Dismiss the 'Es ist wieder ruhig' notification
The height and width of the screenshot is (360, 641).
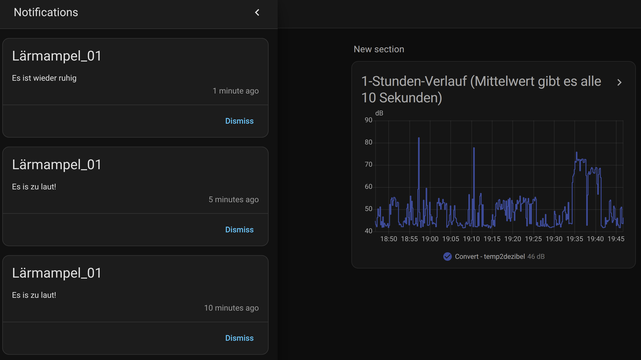239,121
